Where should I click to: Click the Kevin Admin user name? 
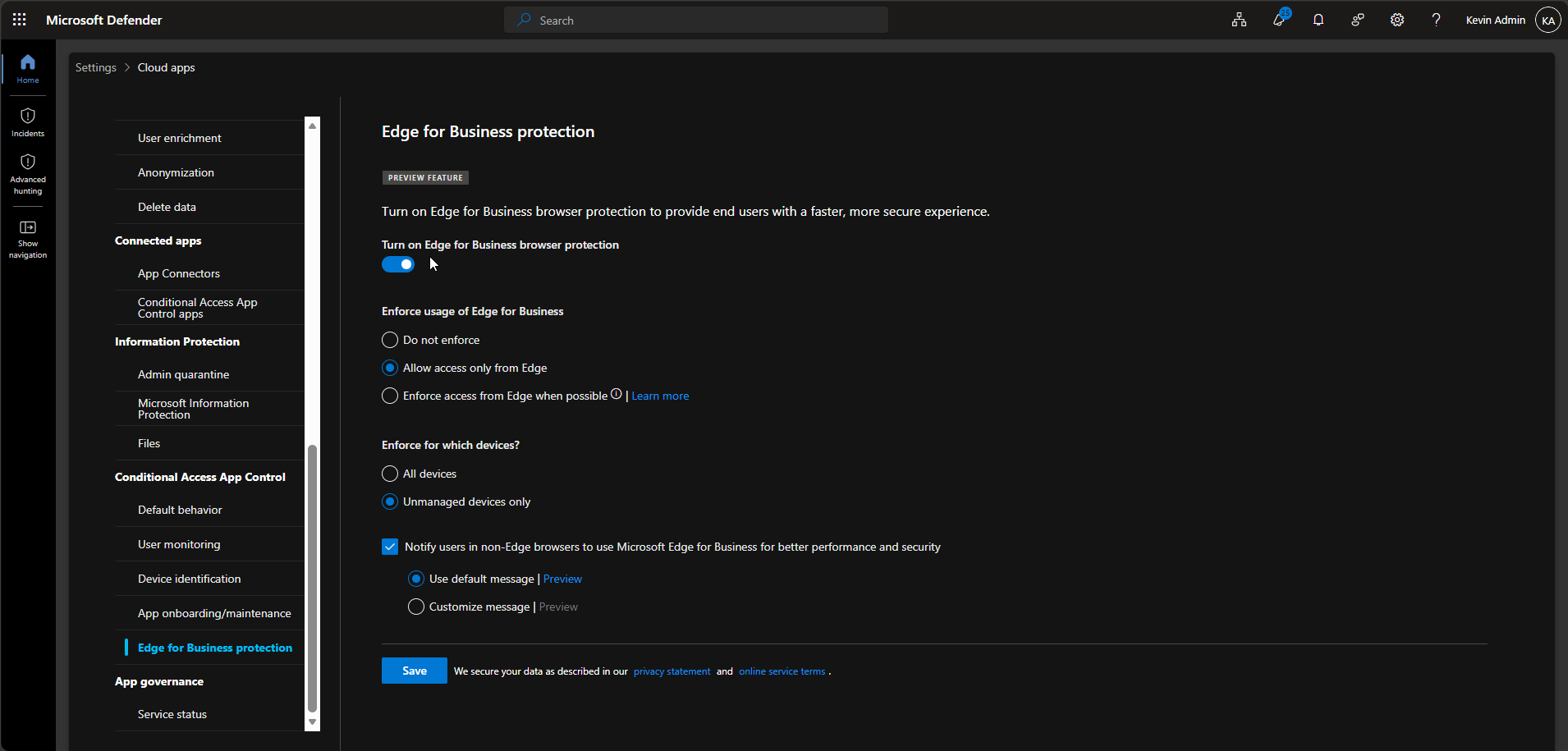tap(1496, 20)
